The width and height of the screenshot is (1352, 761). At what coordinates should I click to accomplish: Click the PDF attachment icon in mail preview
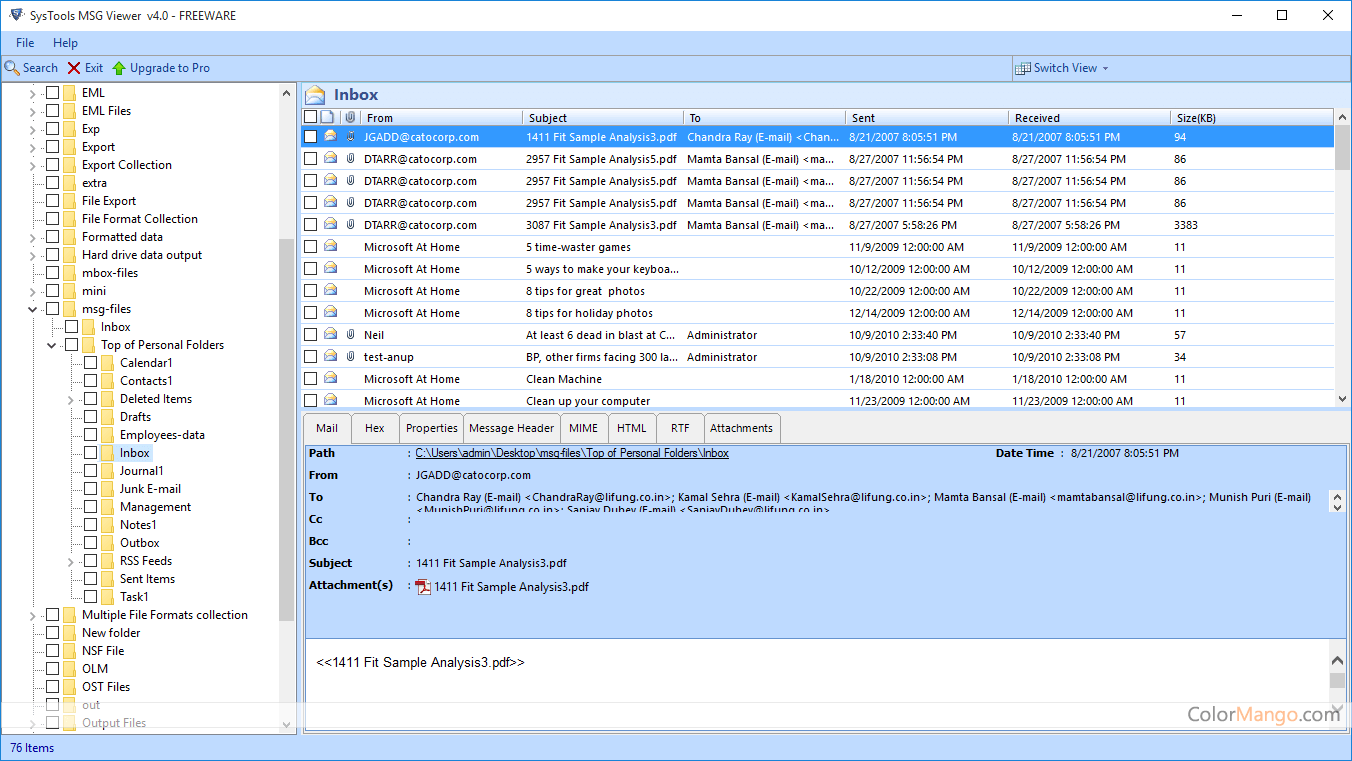click(x=424, y=587)
